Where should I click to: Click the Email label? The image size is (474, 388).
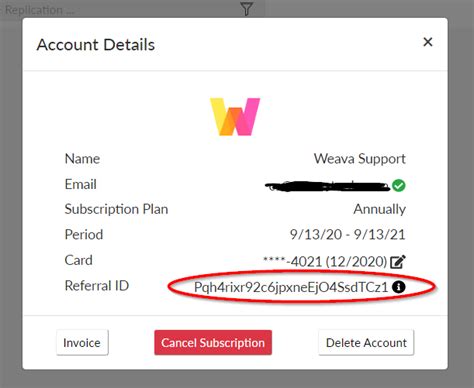point(81,184)
